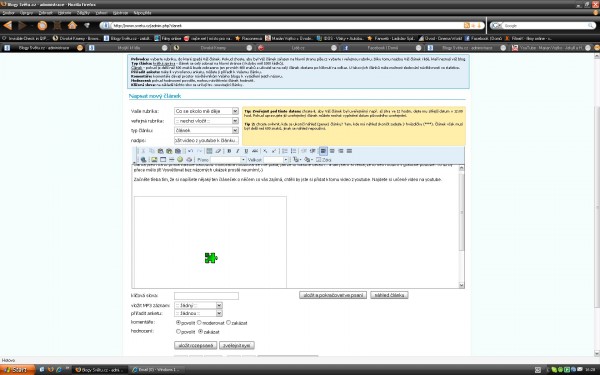600x375 pixels.
Task: Click the undo icon in editor
Action: click(x=190, y=151)
